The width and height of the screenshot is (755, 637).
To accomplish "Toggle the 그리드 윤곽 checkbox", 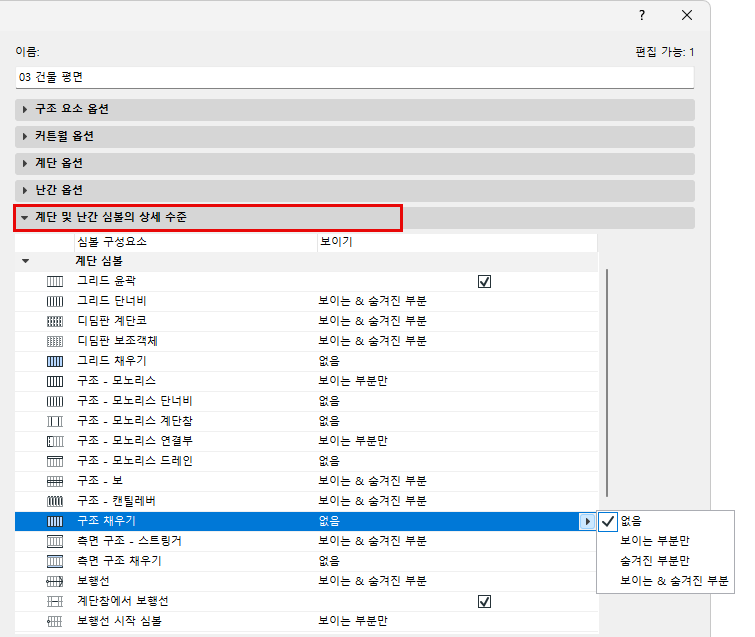I will [484, 282].
